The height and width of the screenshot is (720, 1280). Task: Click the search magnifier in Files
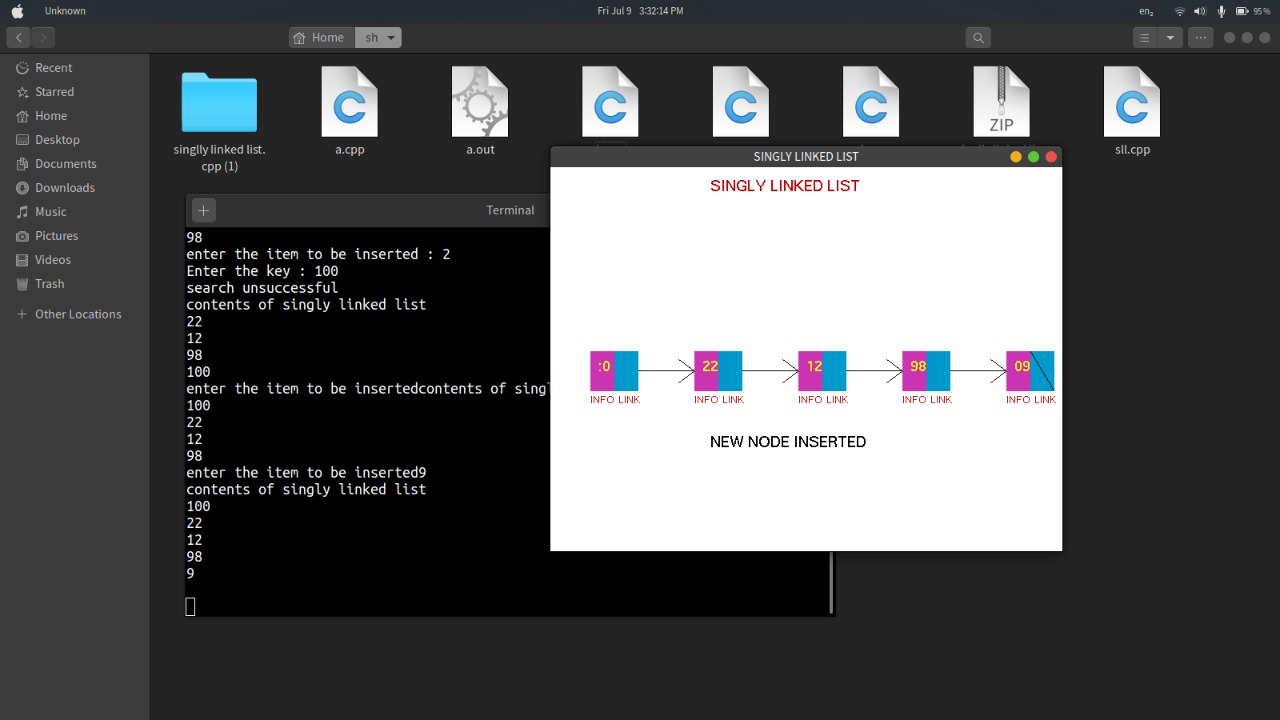coord(978,38)
